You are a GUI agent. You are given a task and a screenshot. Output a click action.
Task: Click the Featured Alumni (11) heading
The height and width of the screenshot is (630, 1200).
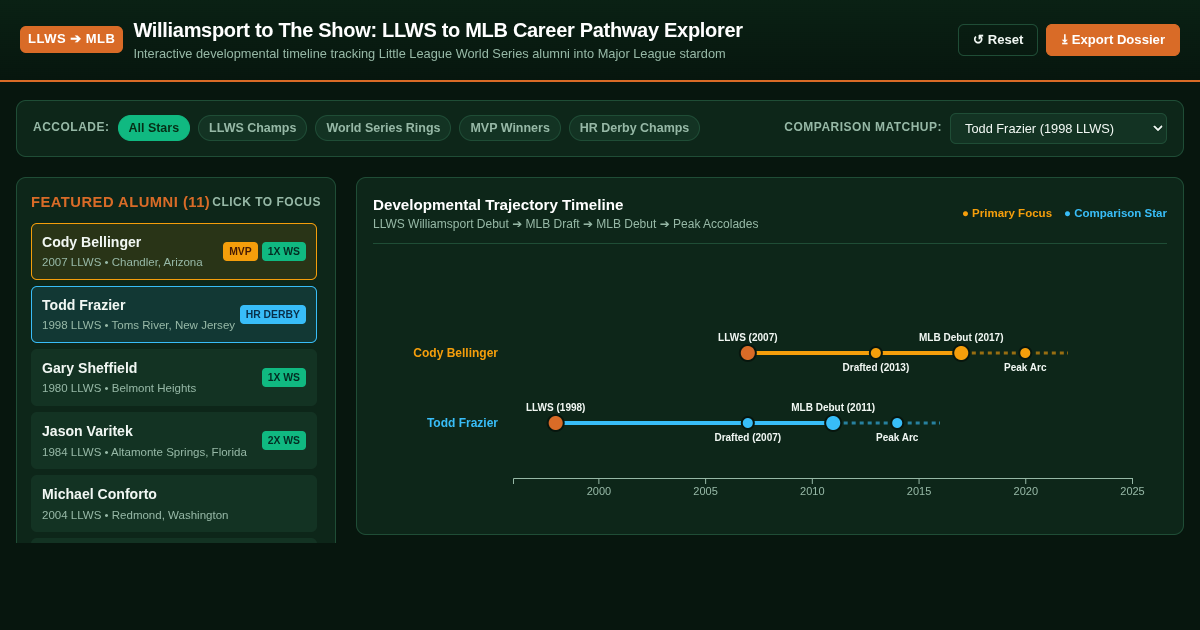pyautogui.click(x=120, y=202)
